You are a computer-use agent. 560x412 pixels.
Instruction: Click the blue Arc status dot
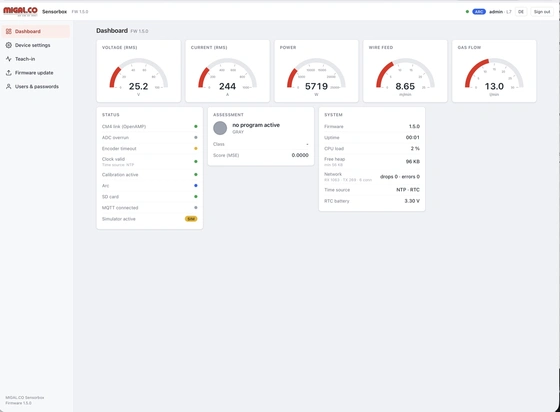(196, 186)
